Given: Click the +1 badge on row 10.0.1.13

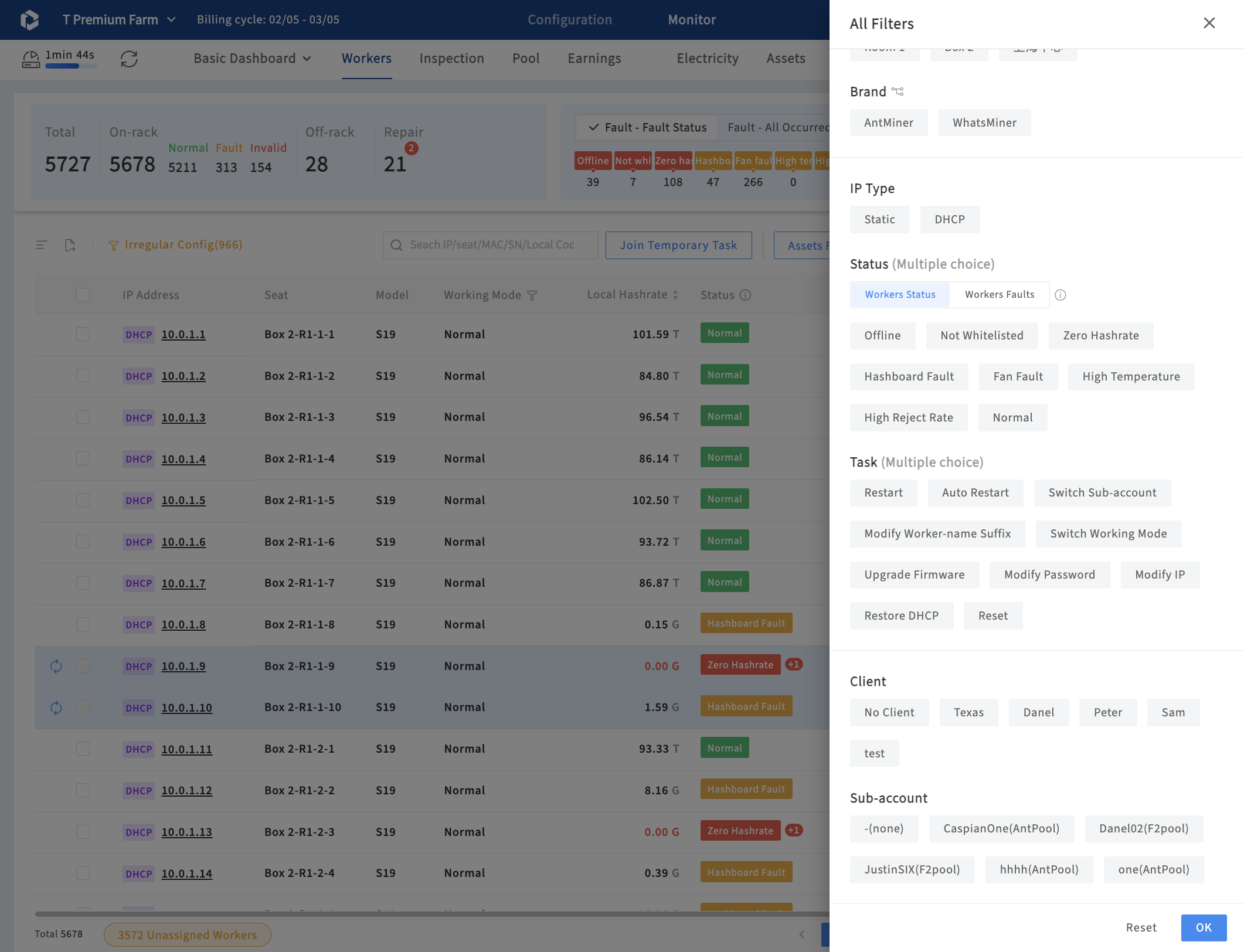Looking at the screenshot, I should pyautogui.click(x=794, y=830).
